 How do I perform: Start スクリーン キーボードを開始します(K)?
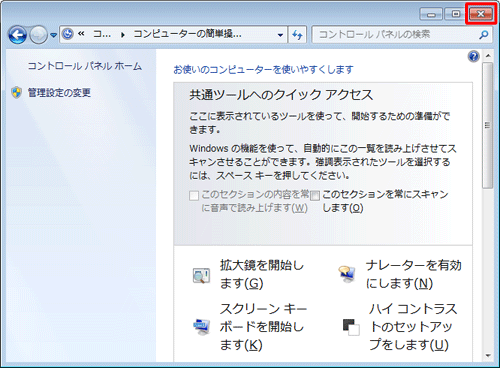(263, 327)
